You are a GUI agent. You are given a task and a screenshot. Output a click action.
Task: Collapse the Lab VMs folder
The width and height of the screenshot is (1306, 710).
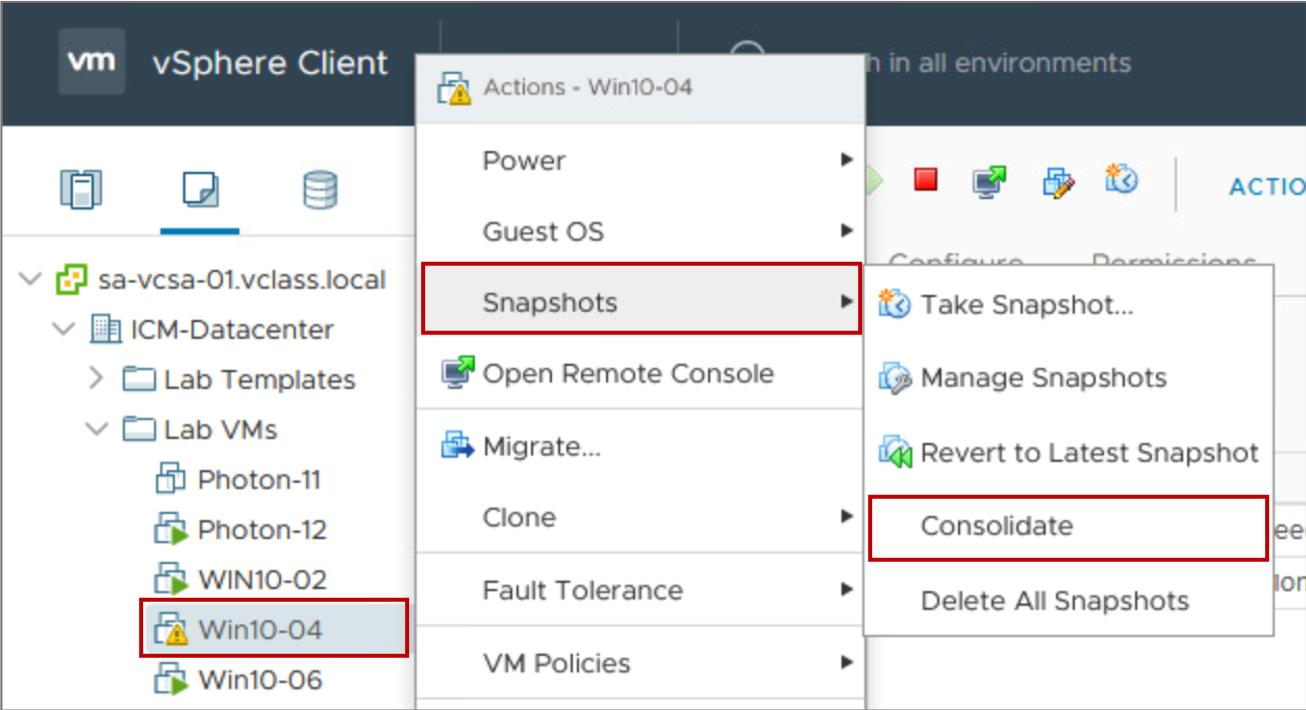(98, 429)
